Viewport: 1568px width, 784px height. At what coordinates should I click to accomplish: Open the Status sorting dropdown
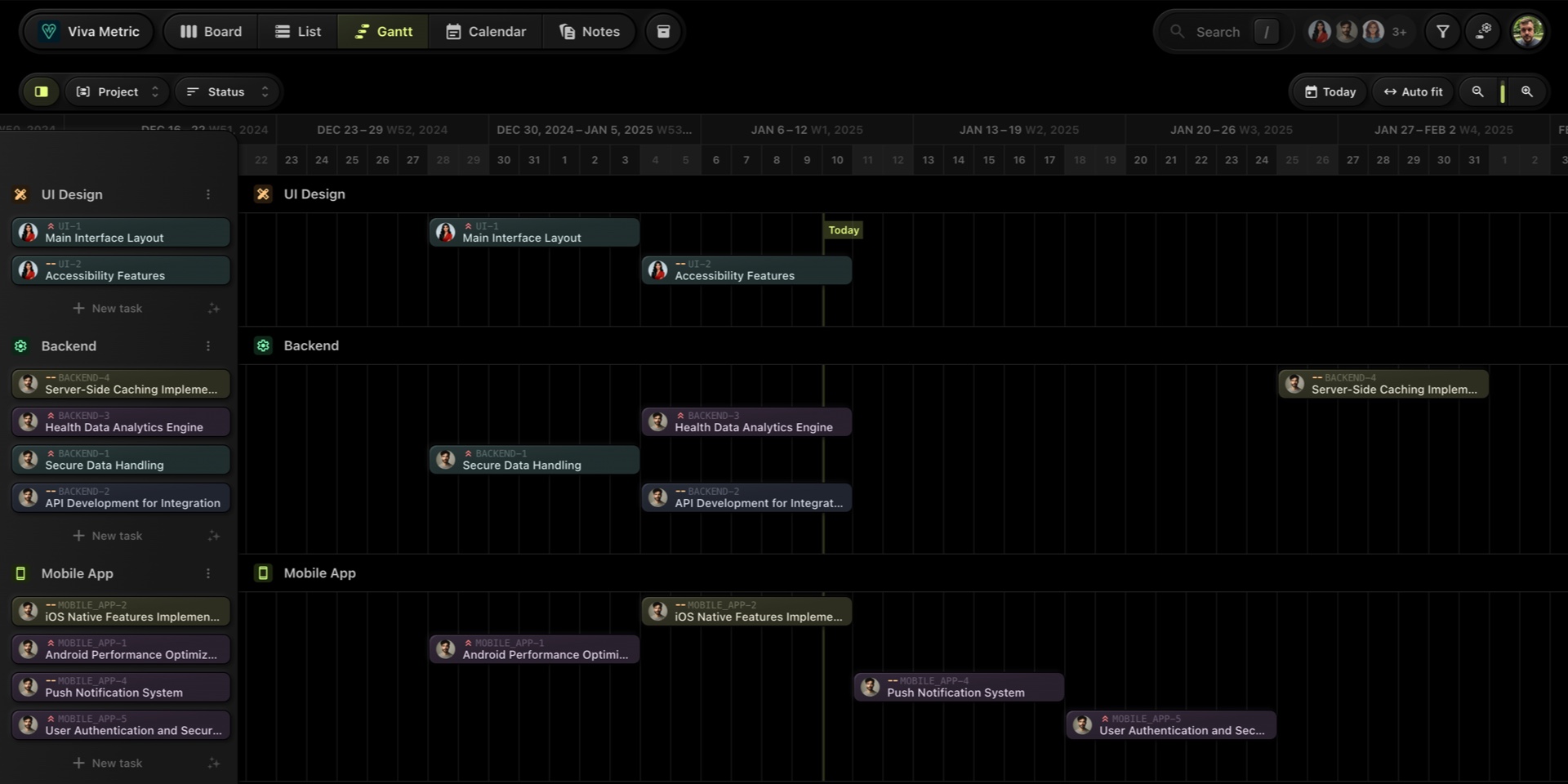[x=227, y=91]
